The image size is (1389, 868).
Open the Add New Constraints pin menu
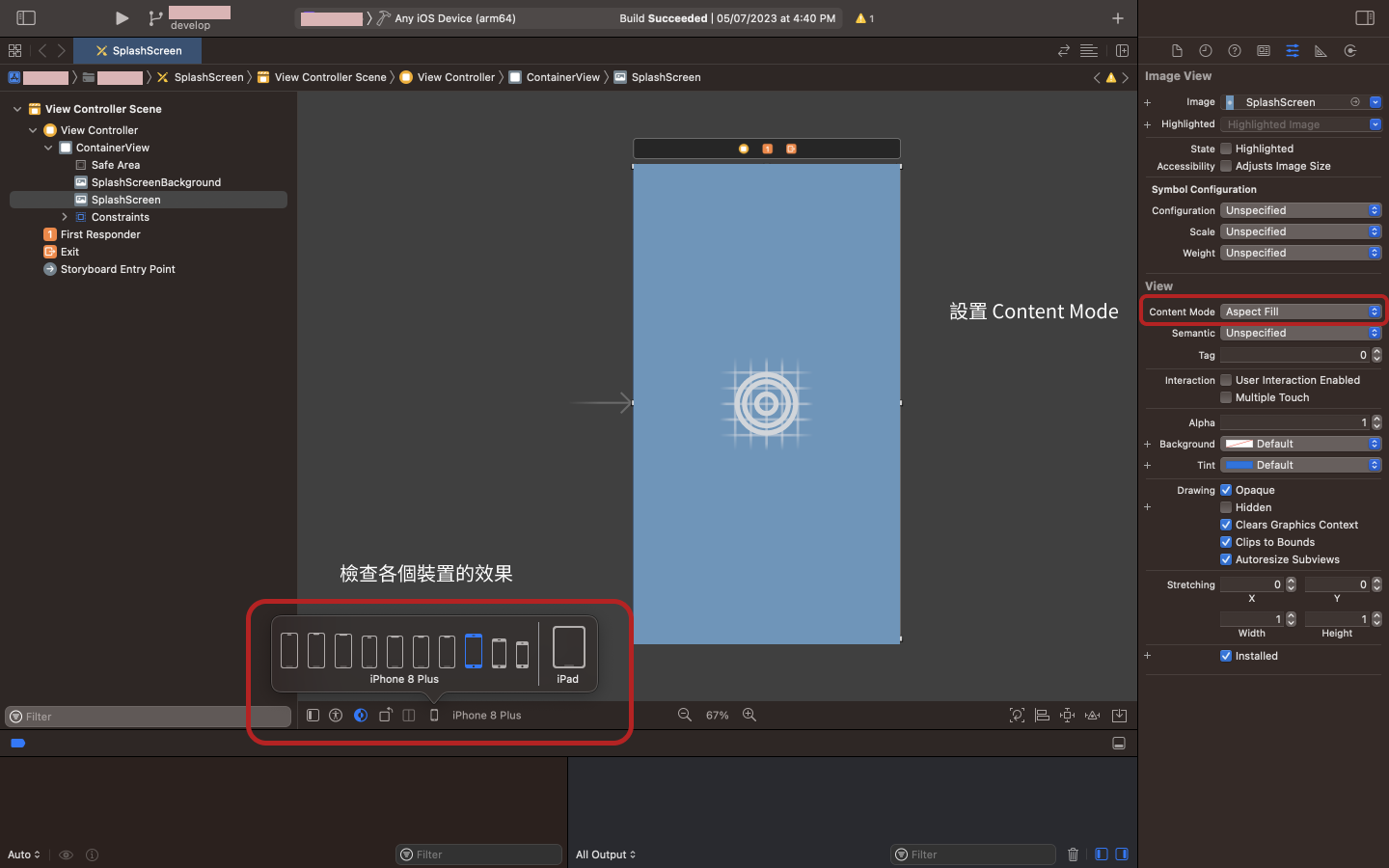pyautogui.click(x=1067, y=716)
